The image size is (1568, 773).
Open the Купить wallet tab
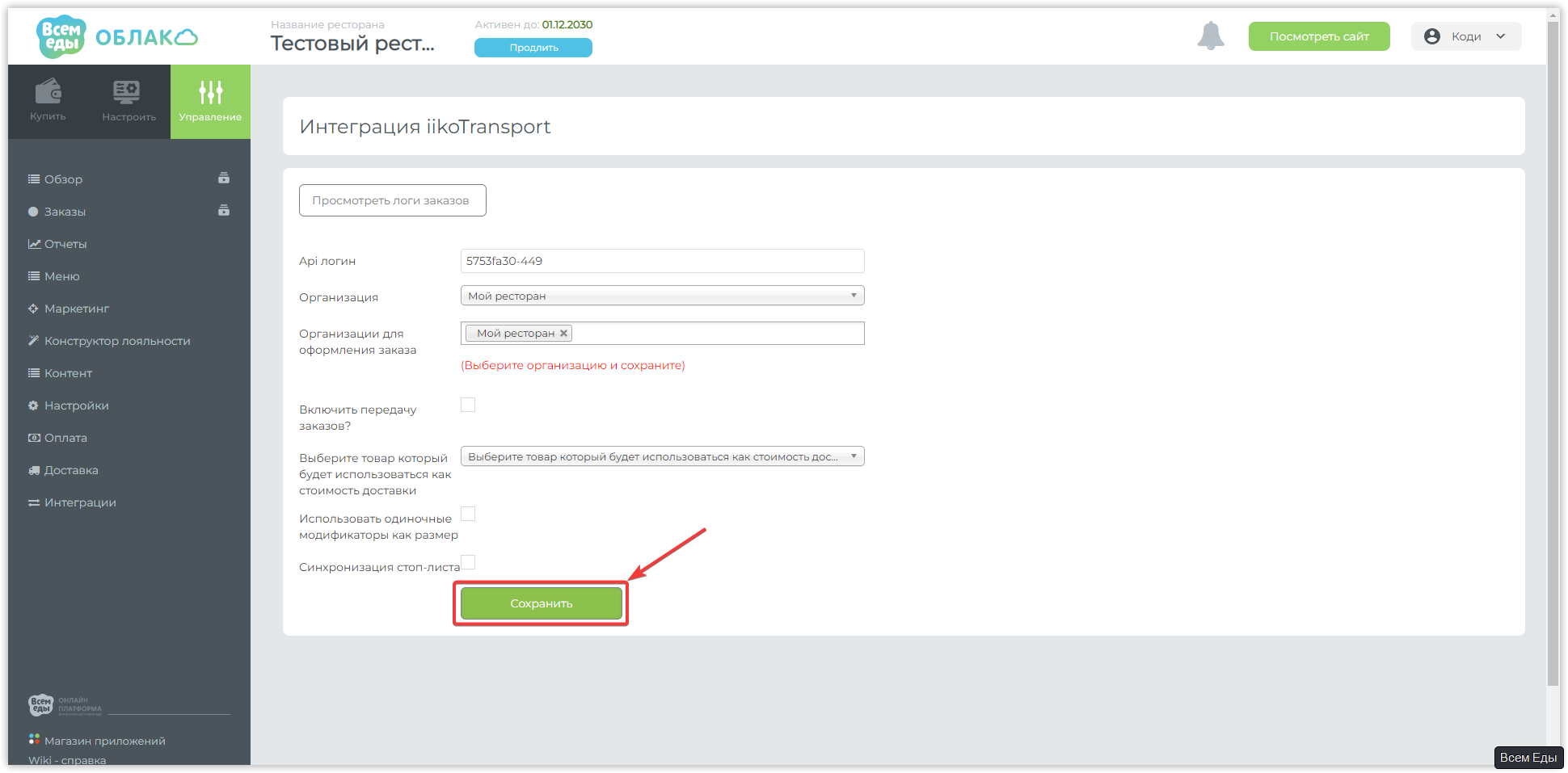coord(48,102)
